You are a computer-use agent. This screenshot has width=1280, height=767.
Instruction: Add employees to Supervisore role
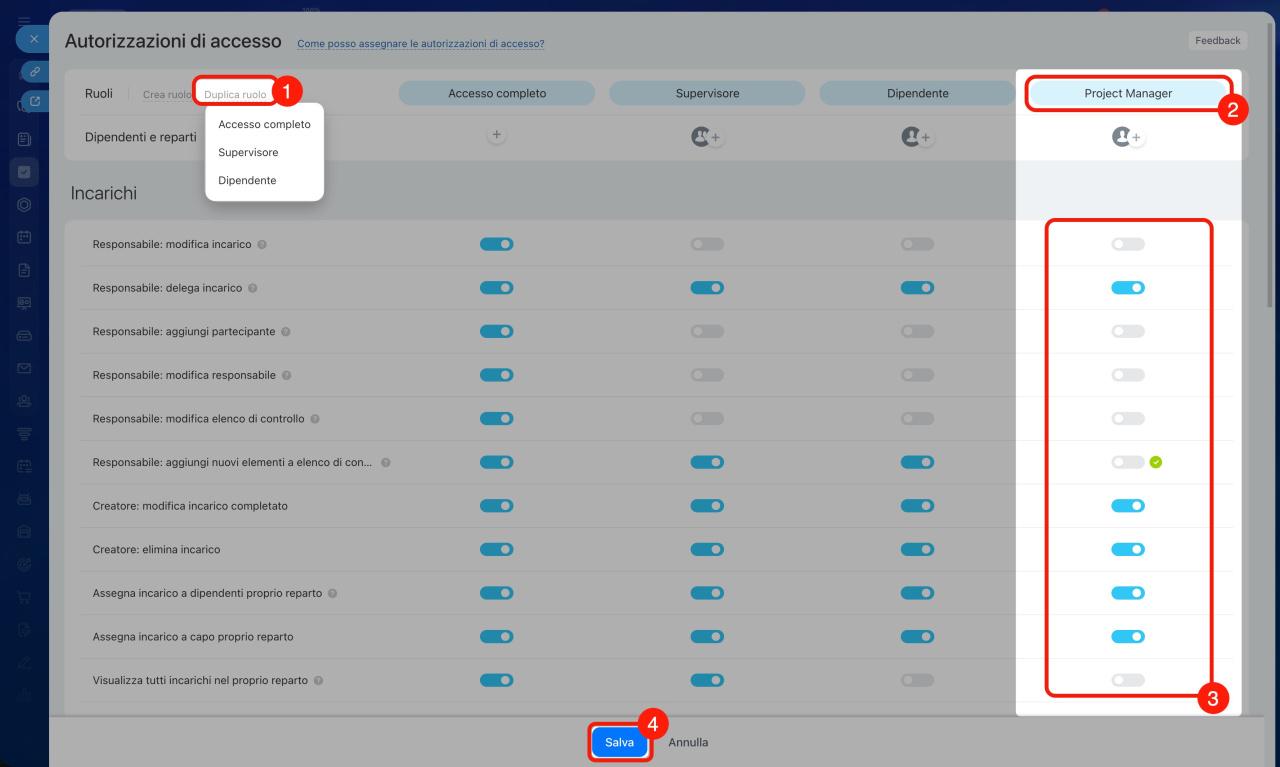[x=707, y=137]
